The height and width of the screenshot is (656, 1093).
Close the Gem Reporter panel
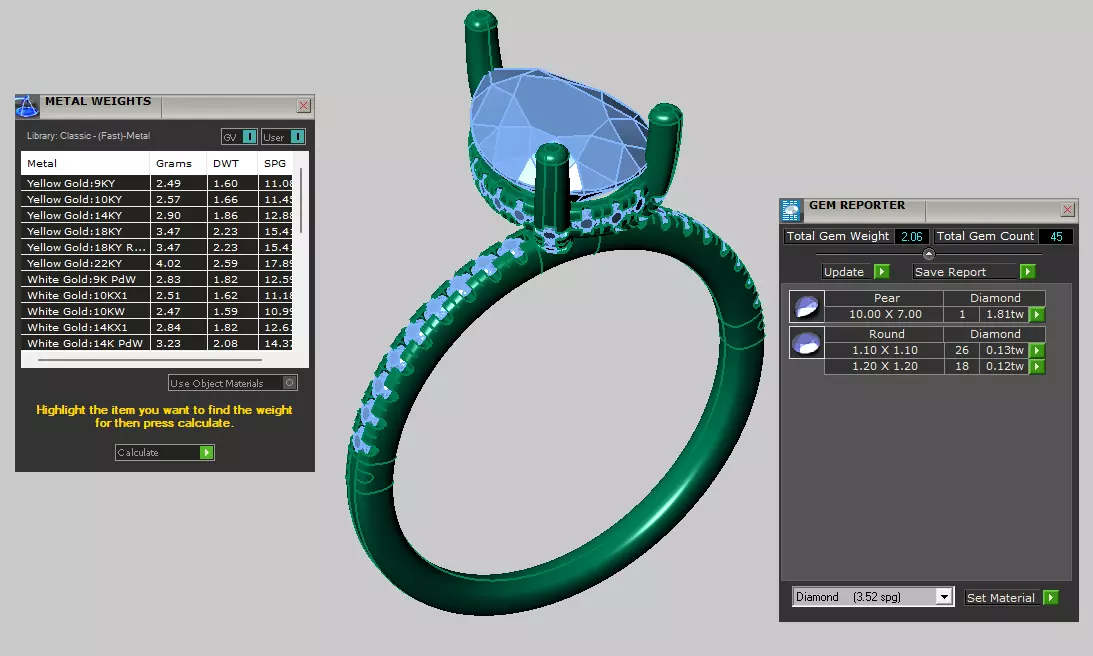tap(1067, 209)
